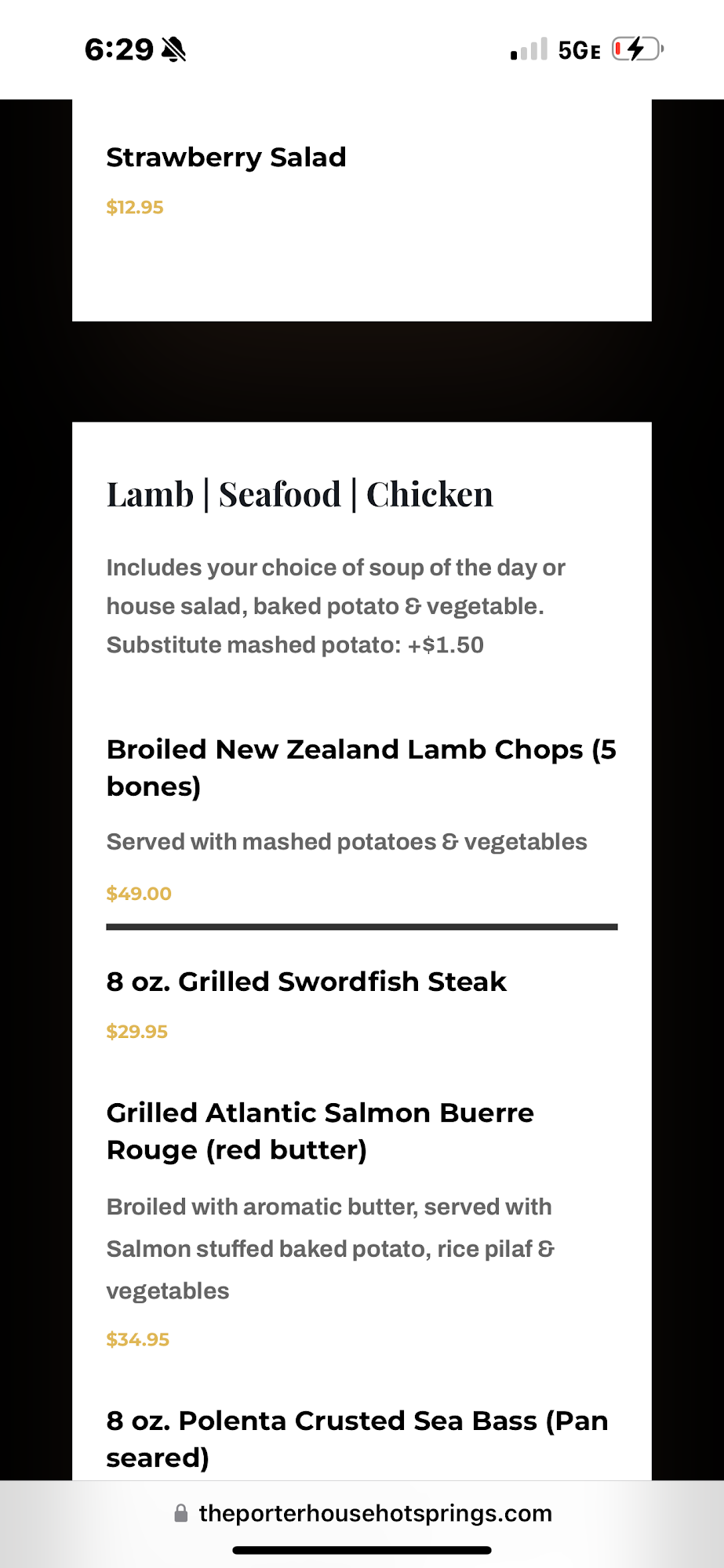This screenshot has width=724, height=1568.
Task: Tap theporterhousehotsprings.com address bar
Action: point(375,1513)
